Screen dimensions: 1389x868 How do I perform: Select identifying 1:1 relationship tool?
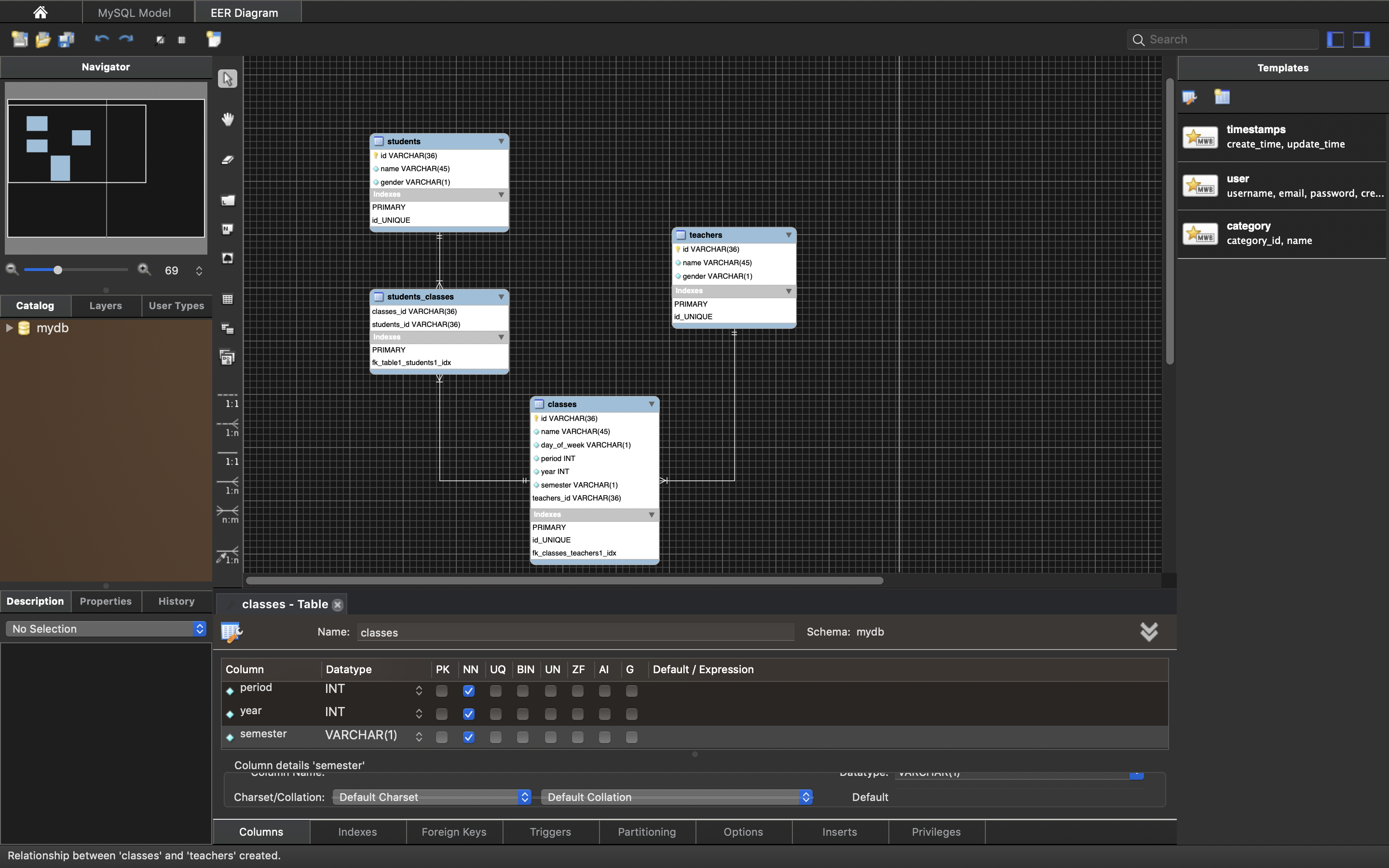point(228,458)
